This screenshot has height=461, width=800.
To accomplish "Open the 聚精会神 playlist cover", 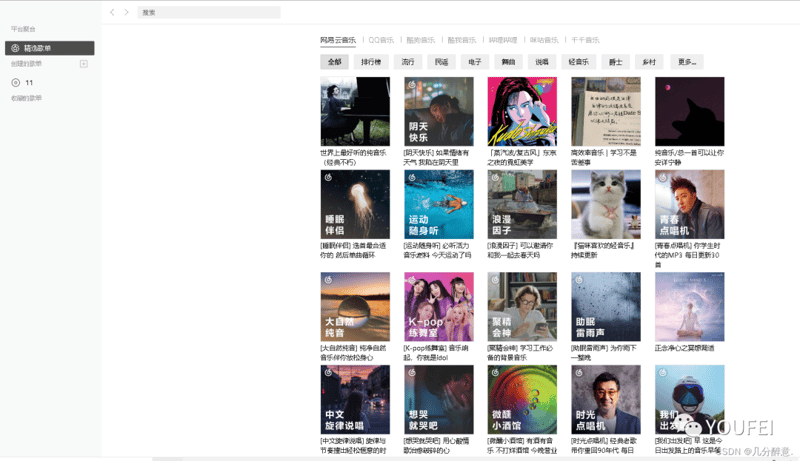I will (522, 306).
